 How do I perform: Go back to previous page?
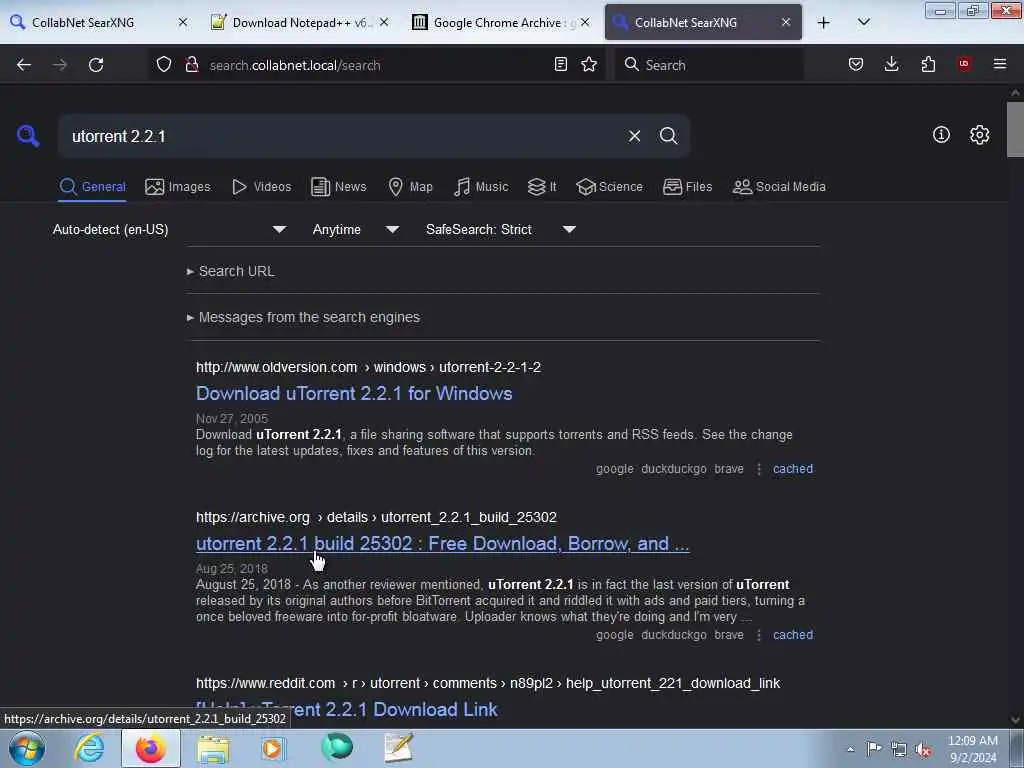pos(24,65)
